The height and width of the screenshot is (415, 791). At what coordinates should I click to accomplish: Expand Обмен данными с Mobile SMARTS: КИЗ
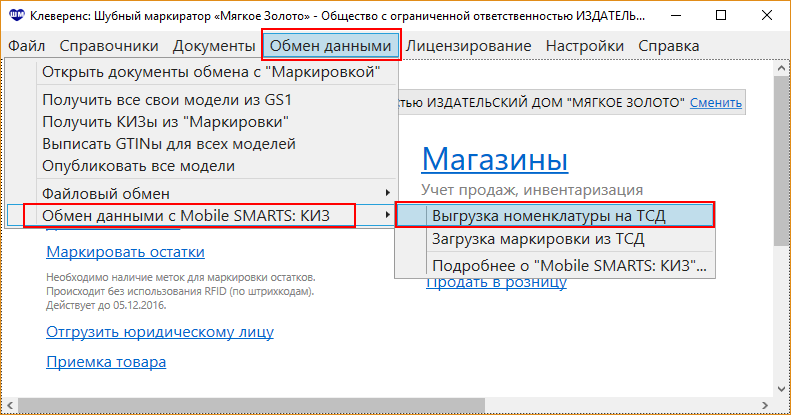coord(202,216)
